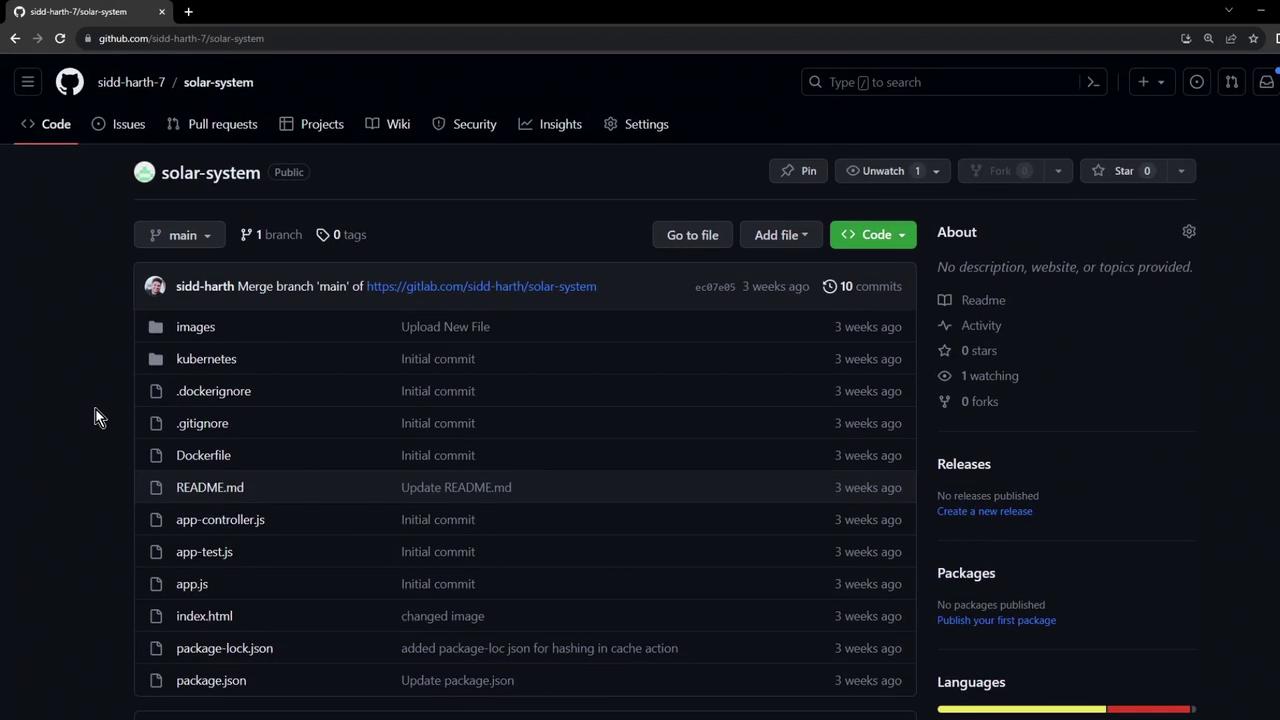
Task: Click the Dockerfile file icon
Action: [x=156, y=455]
